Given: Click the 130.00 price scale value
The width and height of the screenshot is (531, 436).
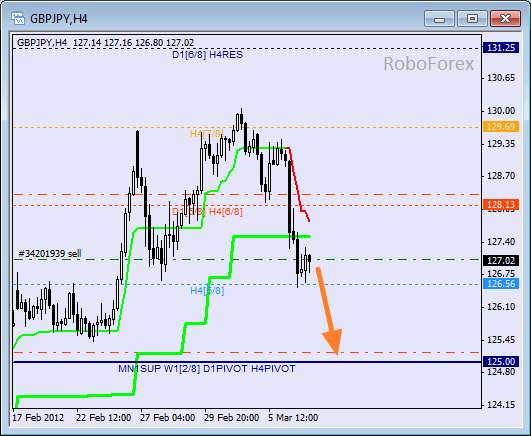Looking at the screenshot, I should (501, 111).
